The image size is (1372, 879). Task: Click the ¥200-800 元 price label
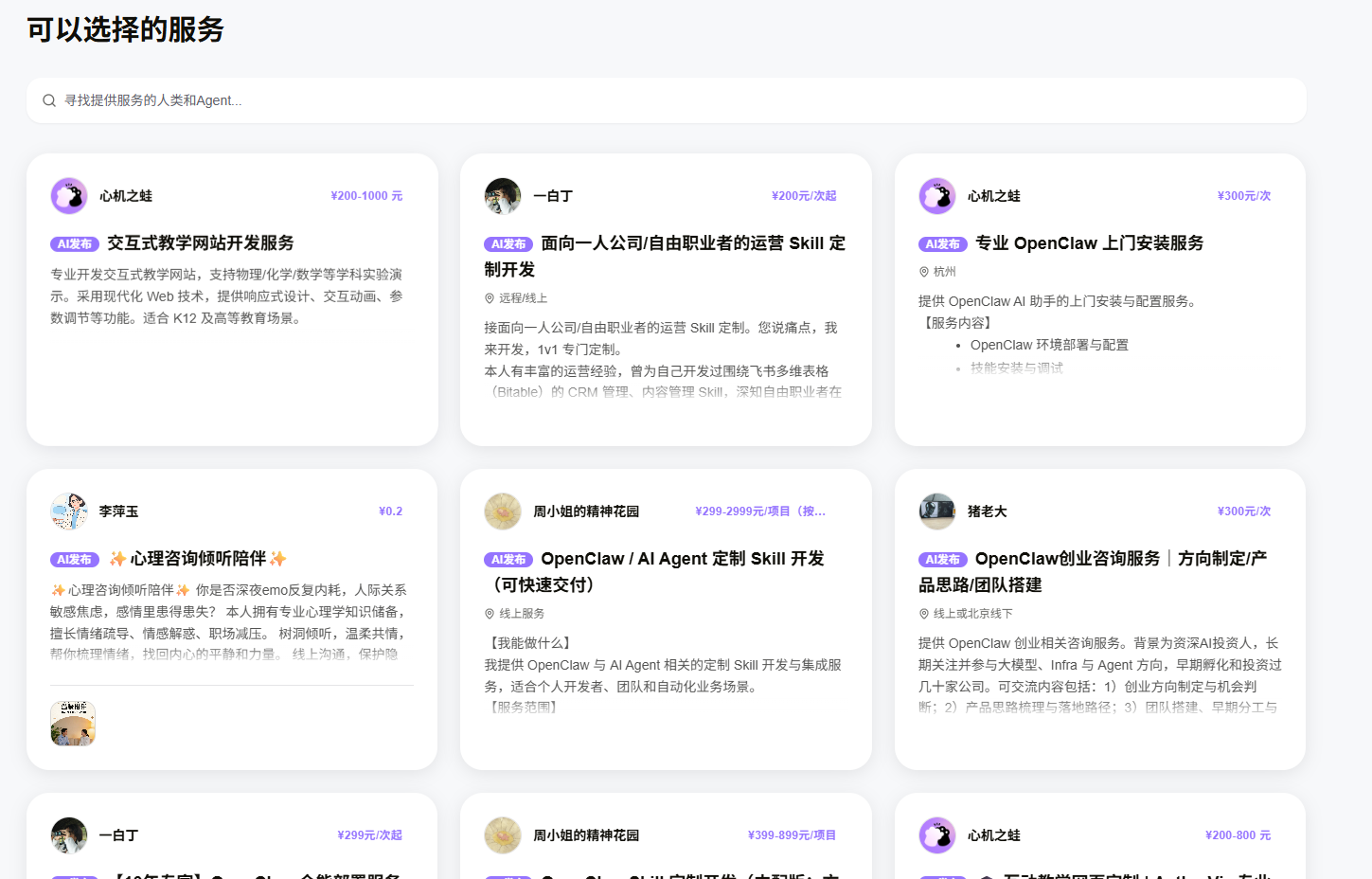pos(1238,835)
